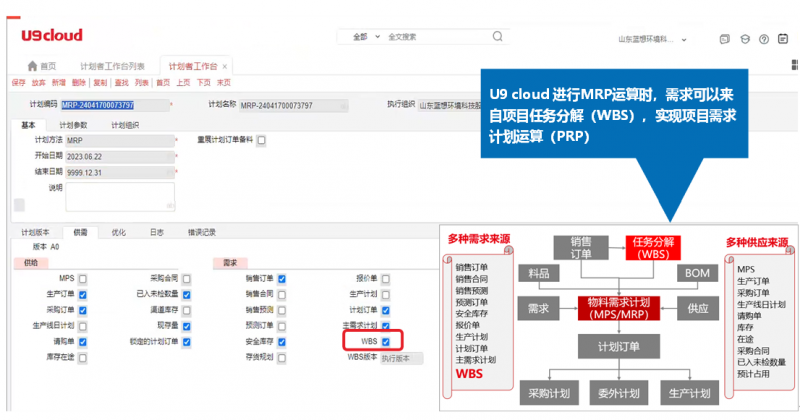Click the 说明 text area
Viewport: 800px width, 420px height.
pyautogui.click(x=120, y=196)
